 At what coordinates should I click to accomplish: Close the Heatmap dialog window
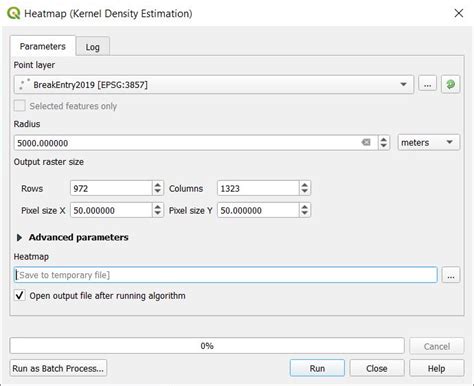(459, 13)
